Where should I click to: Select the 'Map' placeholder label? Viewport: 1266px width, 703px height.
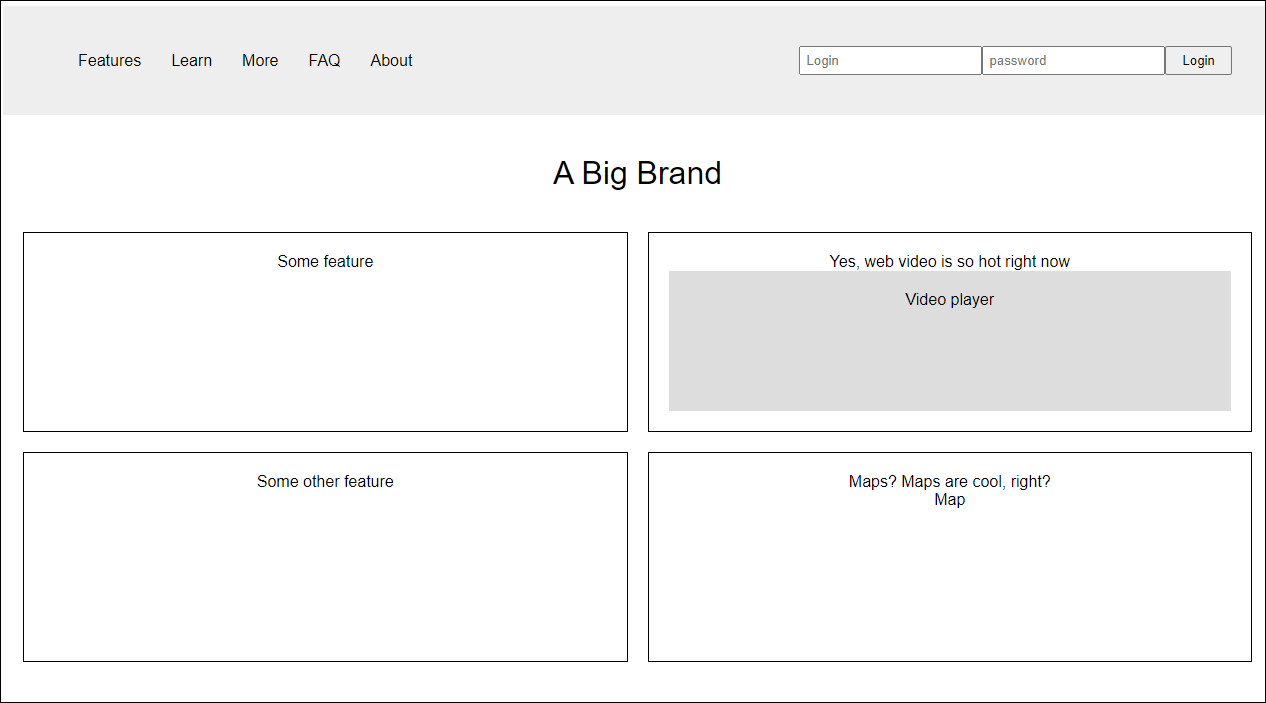949,500
